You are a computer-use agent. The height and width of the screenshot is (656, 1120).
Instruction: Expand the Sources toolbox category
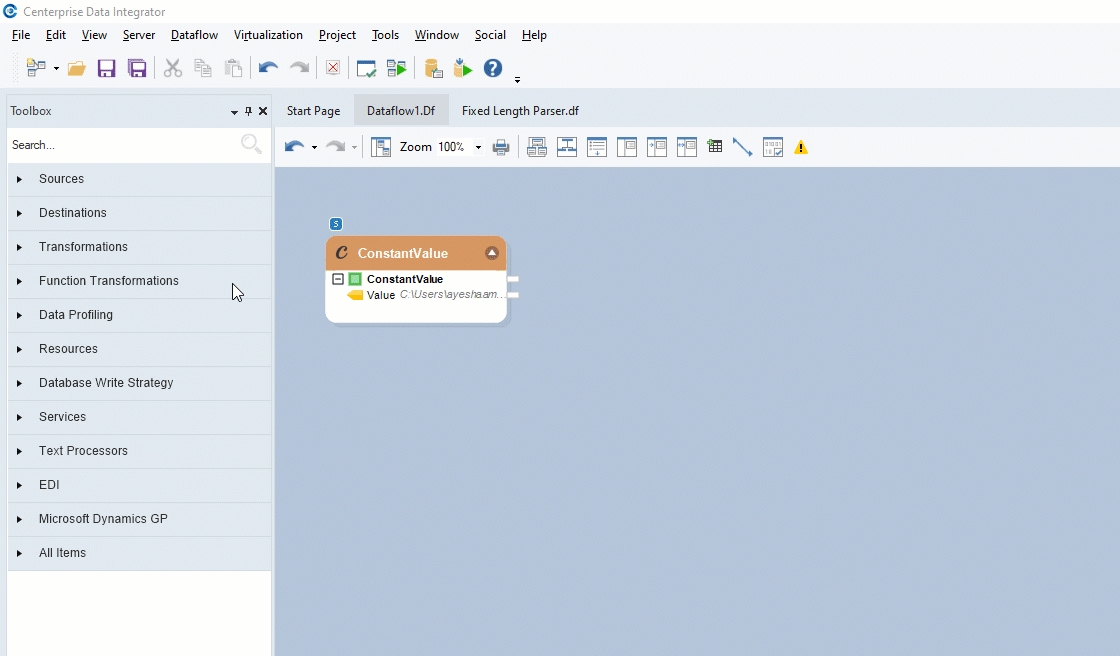[x=19, y=180]
